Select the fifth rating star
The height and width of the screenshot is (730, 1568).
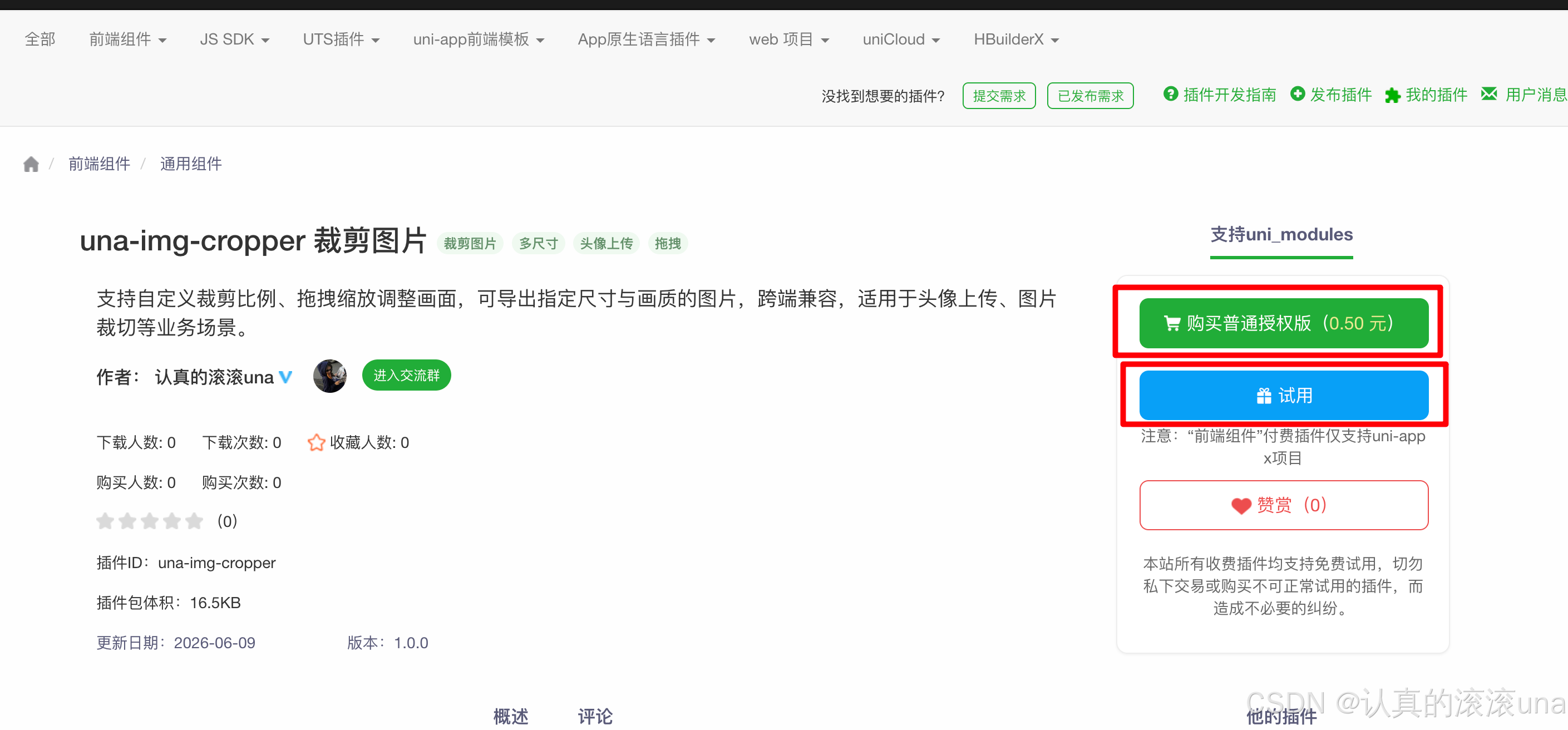pos(194,521)
